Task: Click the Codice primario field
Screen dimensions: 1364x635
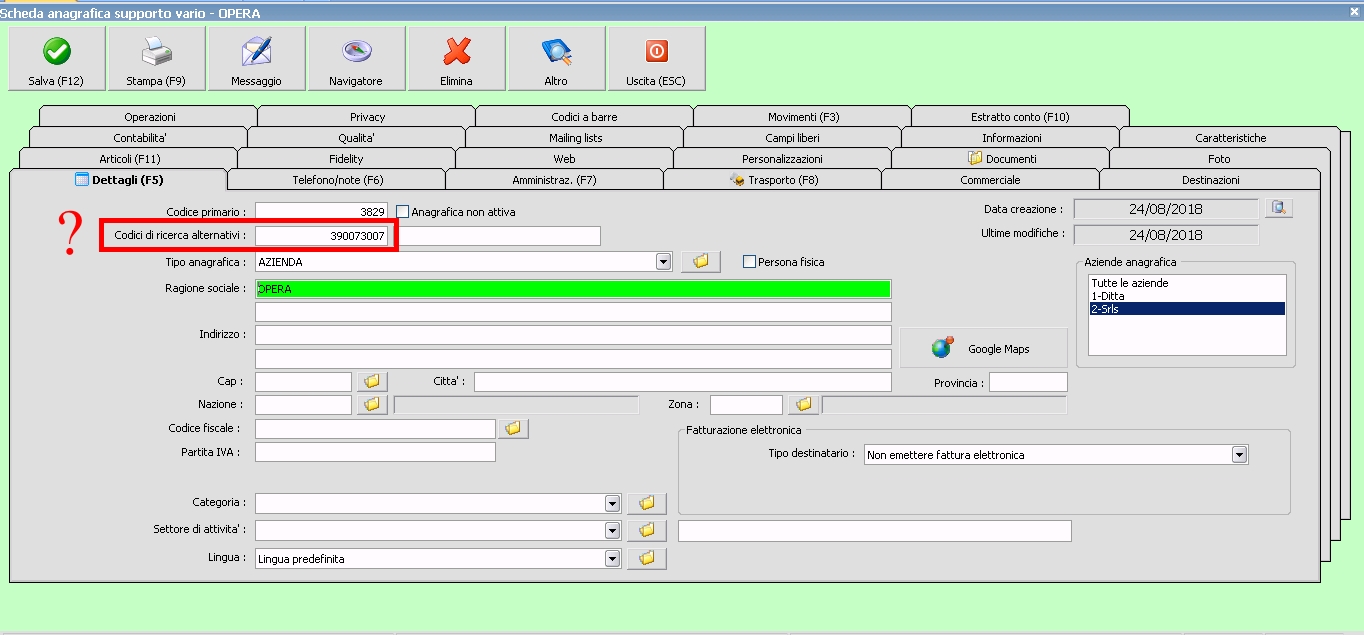Action: coord(321,211)
